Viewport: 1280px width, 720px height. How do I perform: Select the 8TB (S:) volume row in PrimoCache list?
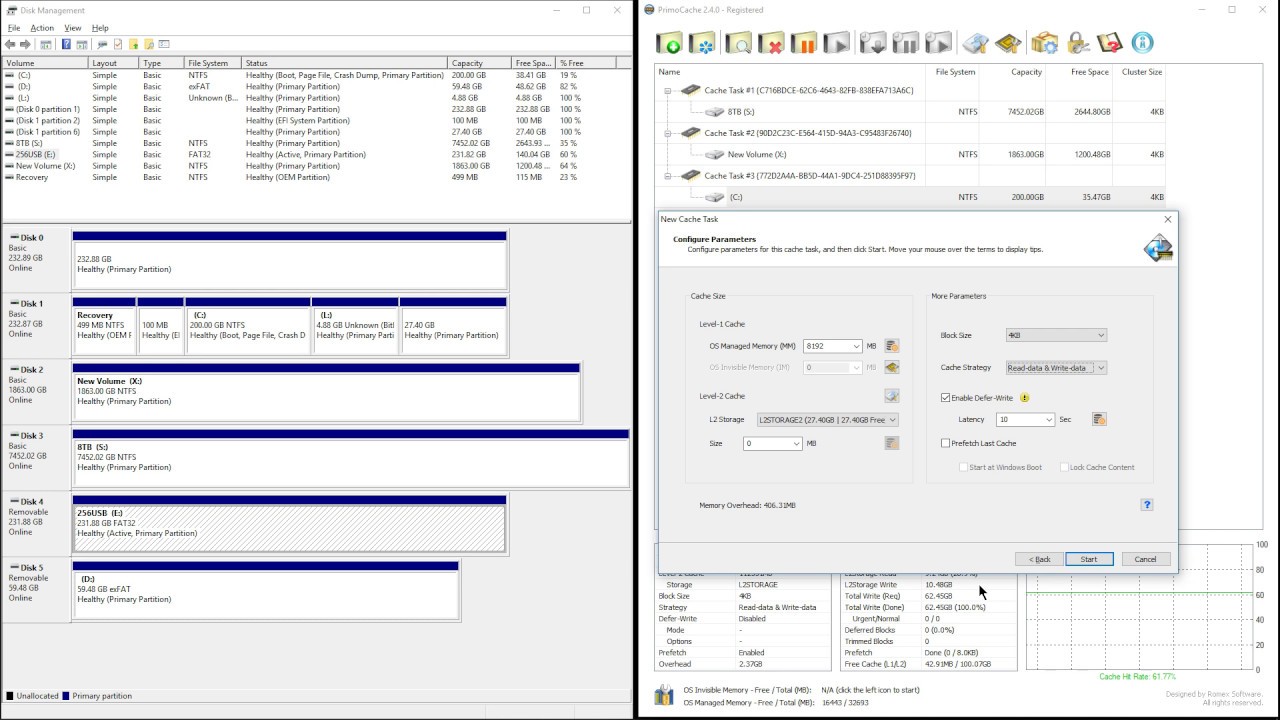[909, 112]
